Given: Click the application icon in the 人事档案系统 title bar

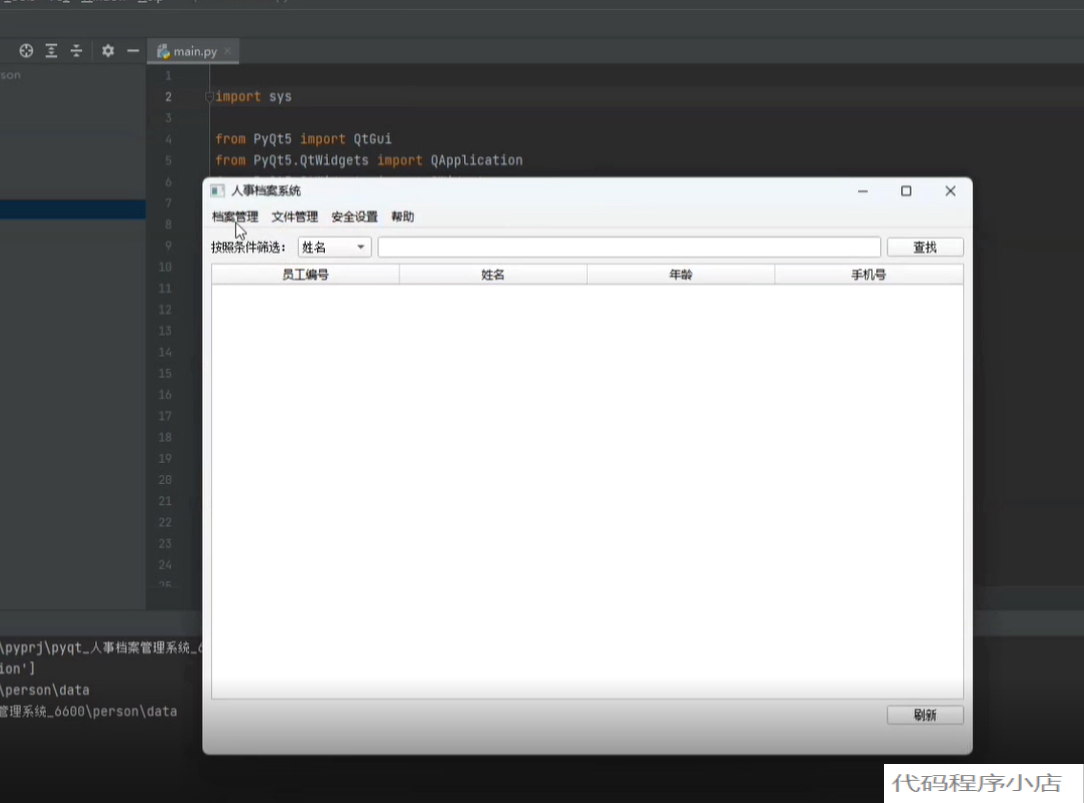Looking at the screenshot, I should click(216, 190).
